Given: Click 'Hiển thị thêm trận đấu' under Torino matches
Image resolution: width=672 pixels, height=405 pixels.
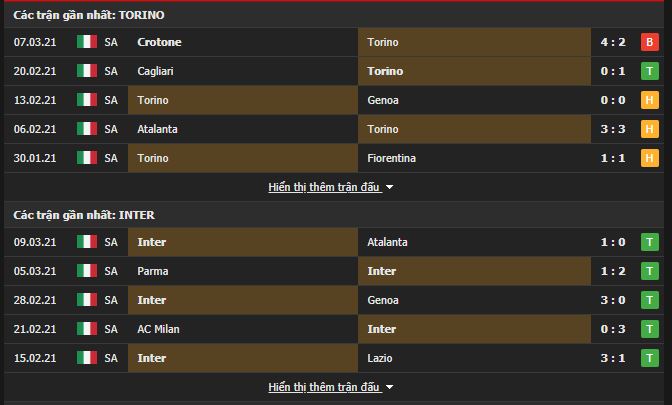Looking at the screenshot, I should click(x=324, y=187).
